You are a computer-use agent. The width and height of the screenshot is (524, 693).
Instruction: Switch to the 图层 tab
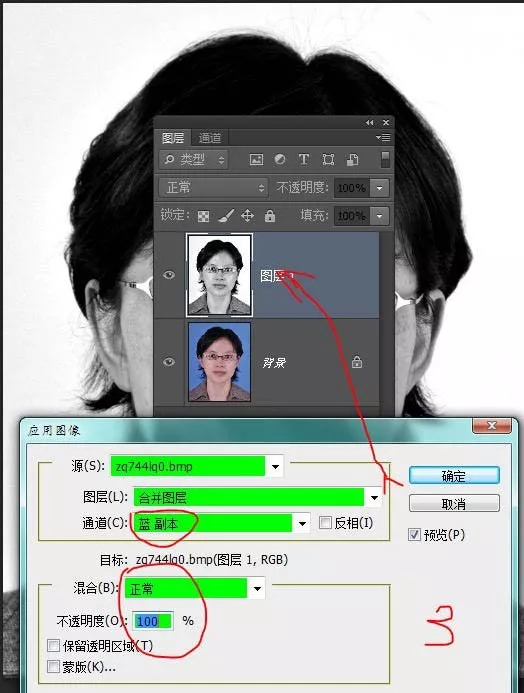(x=173, y=138)
